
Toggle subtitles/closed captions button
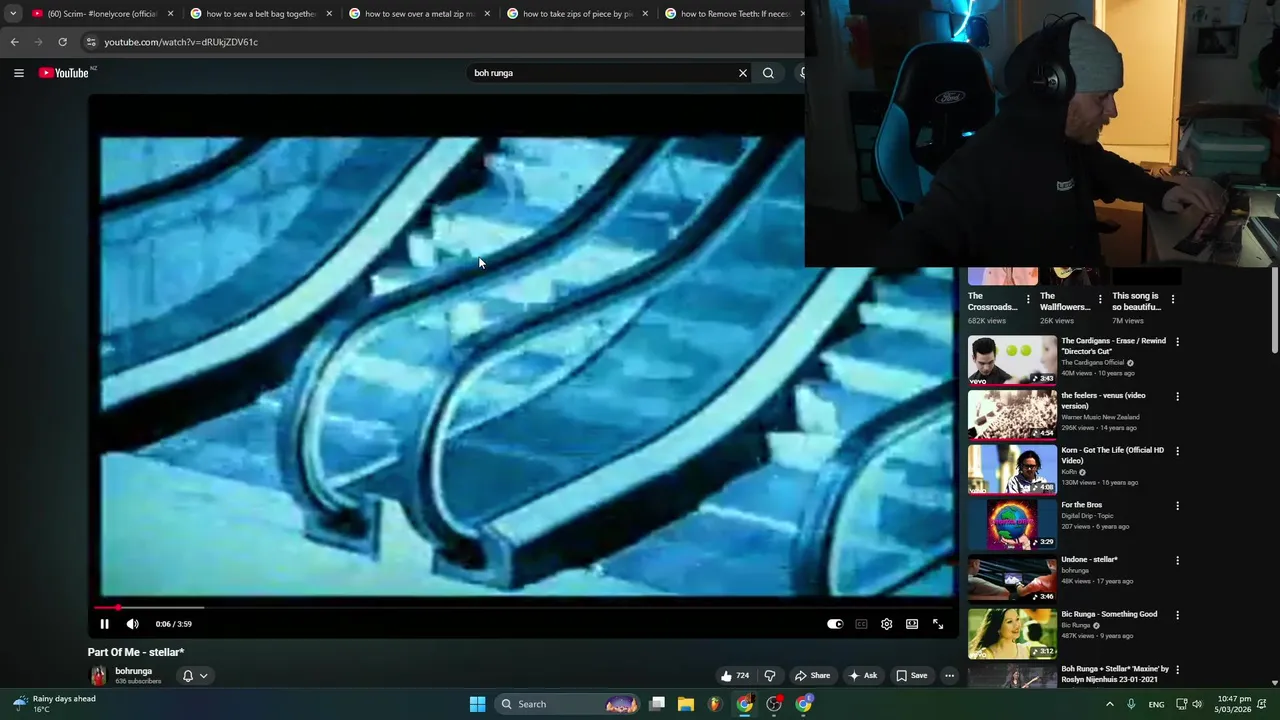click(x=861, y=624)
